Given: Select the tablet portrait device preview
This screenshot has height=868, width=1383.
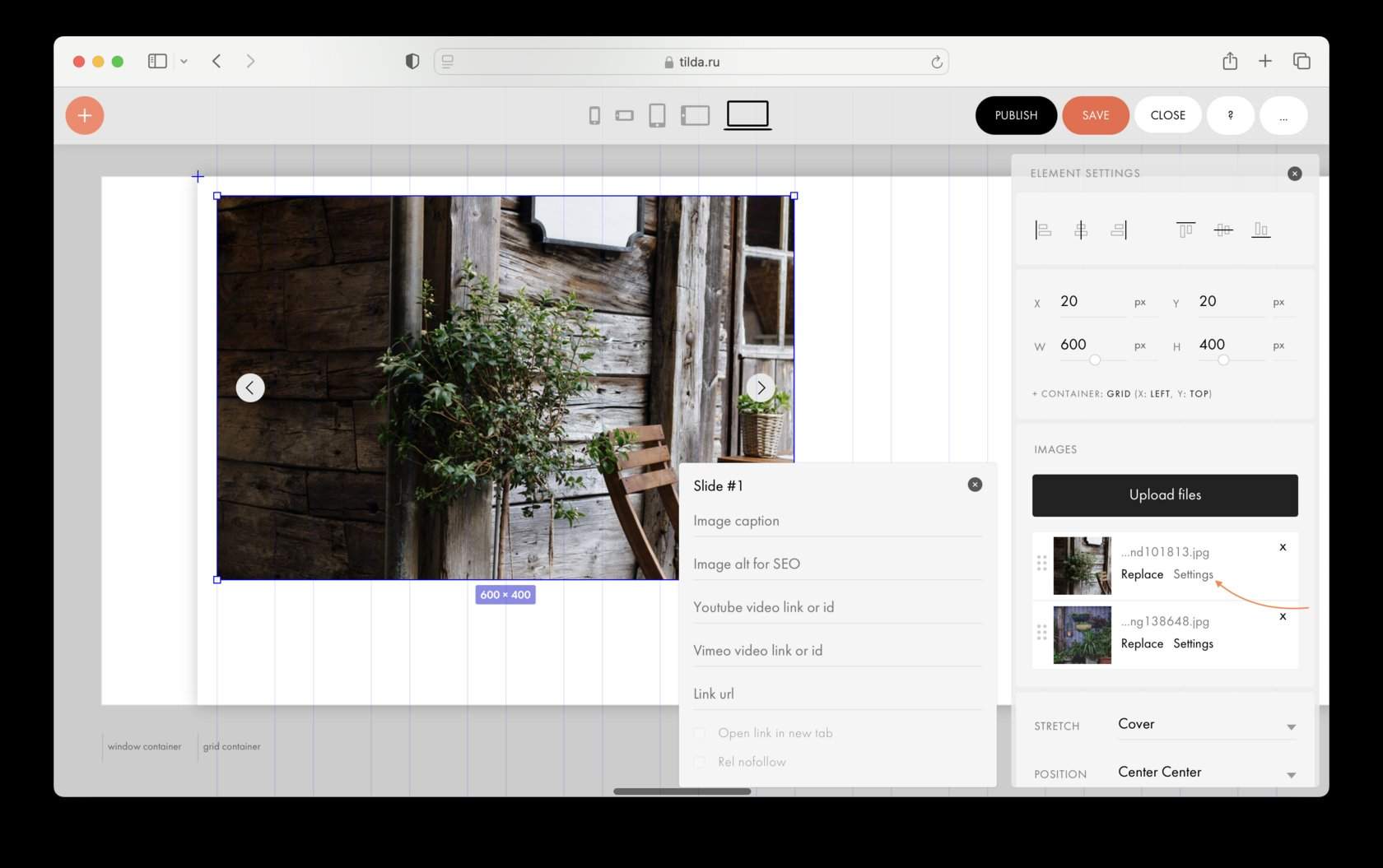Looking at the screenshot, I should coord(657,115).
